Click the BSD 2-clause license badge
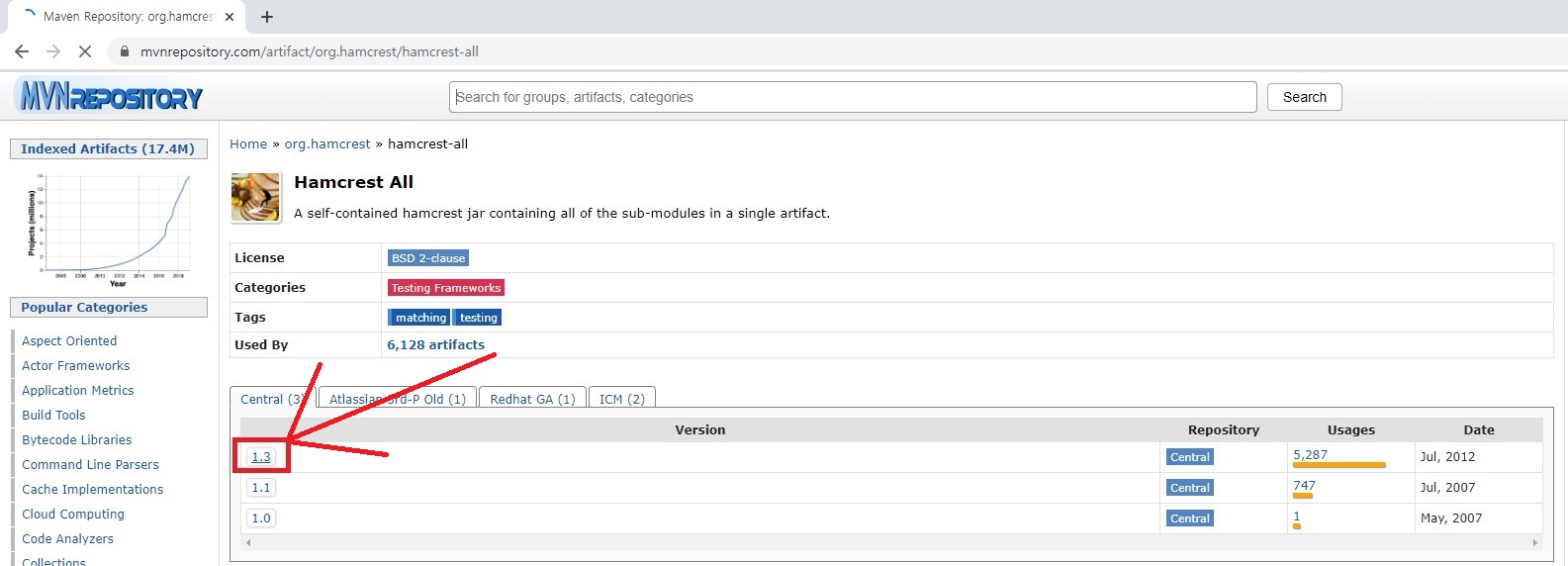 point(428,258)
